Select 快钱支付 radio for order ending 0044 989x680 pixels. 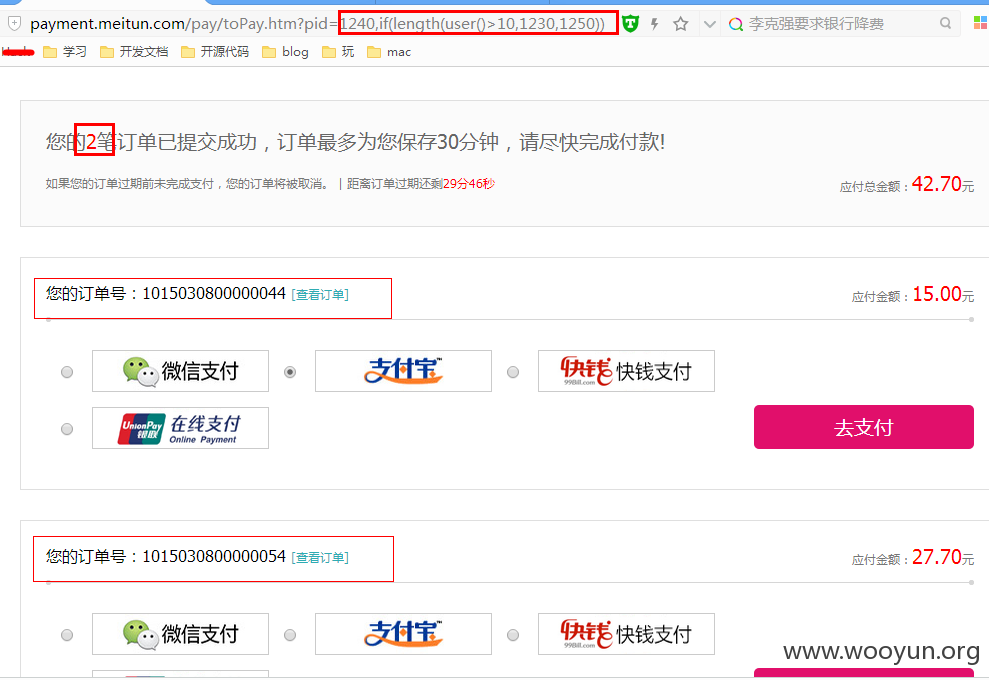click(513, 372)
